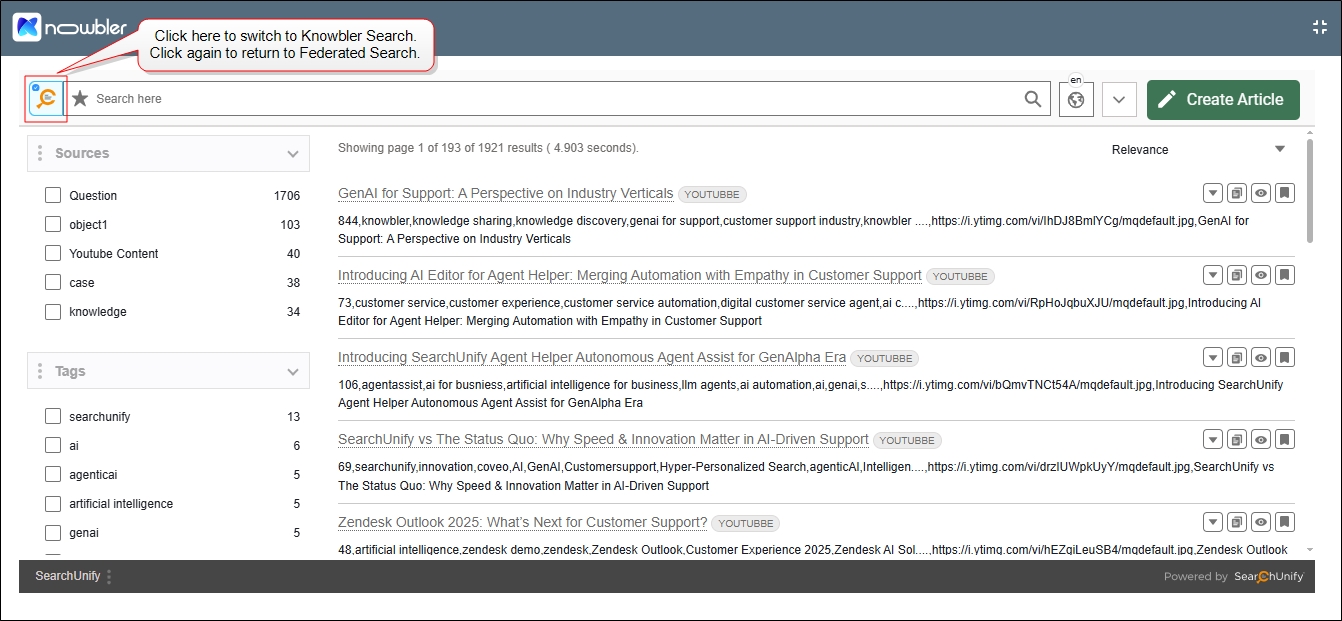The width and height of the screenshot is (1342, 621).
Task: Bookmark the Introducing AI Editor result
Action: (x=1286, y=275)
